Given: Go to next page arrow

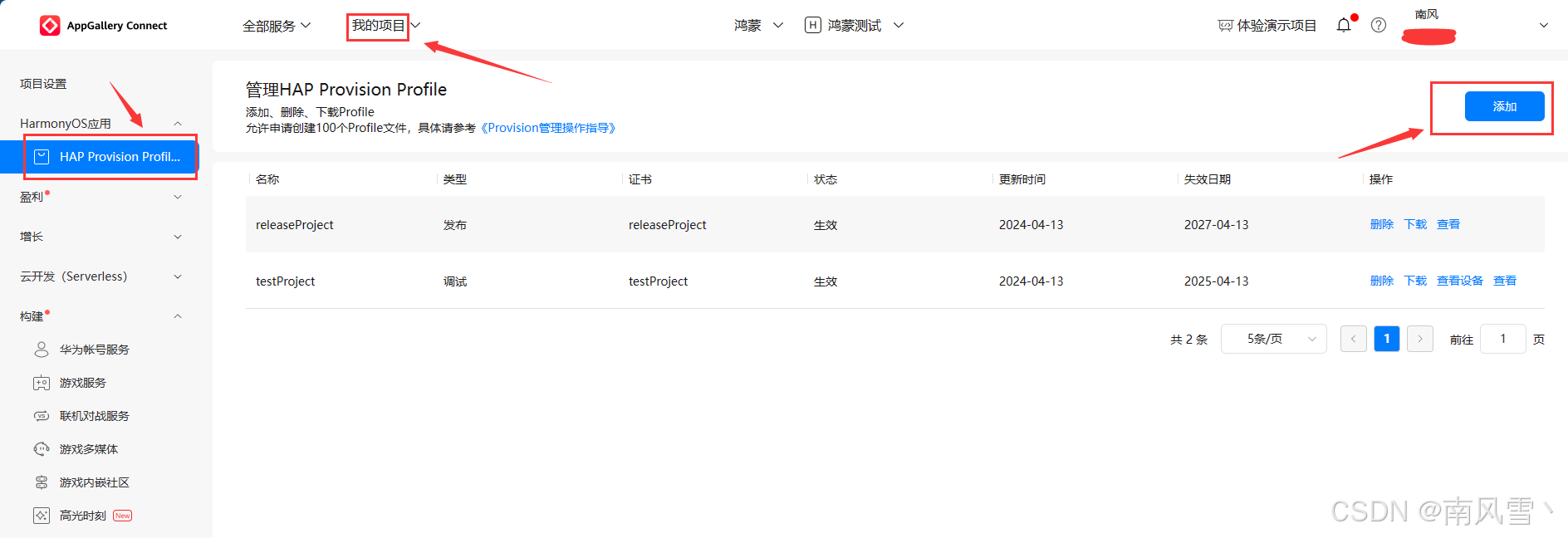Looking at the screenshot, I should (x=1420, y=339).
